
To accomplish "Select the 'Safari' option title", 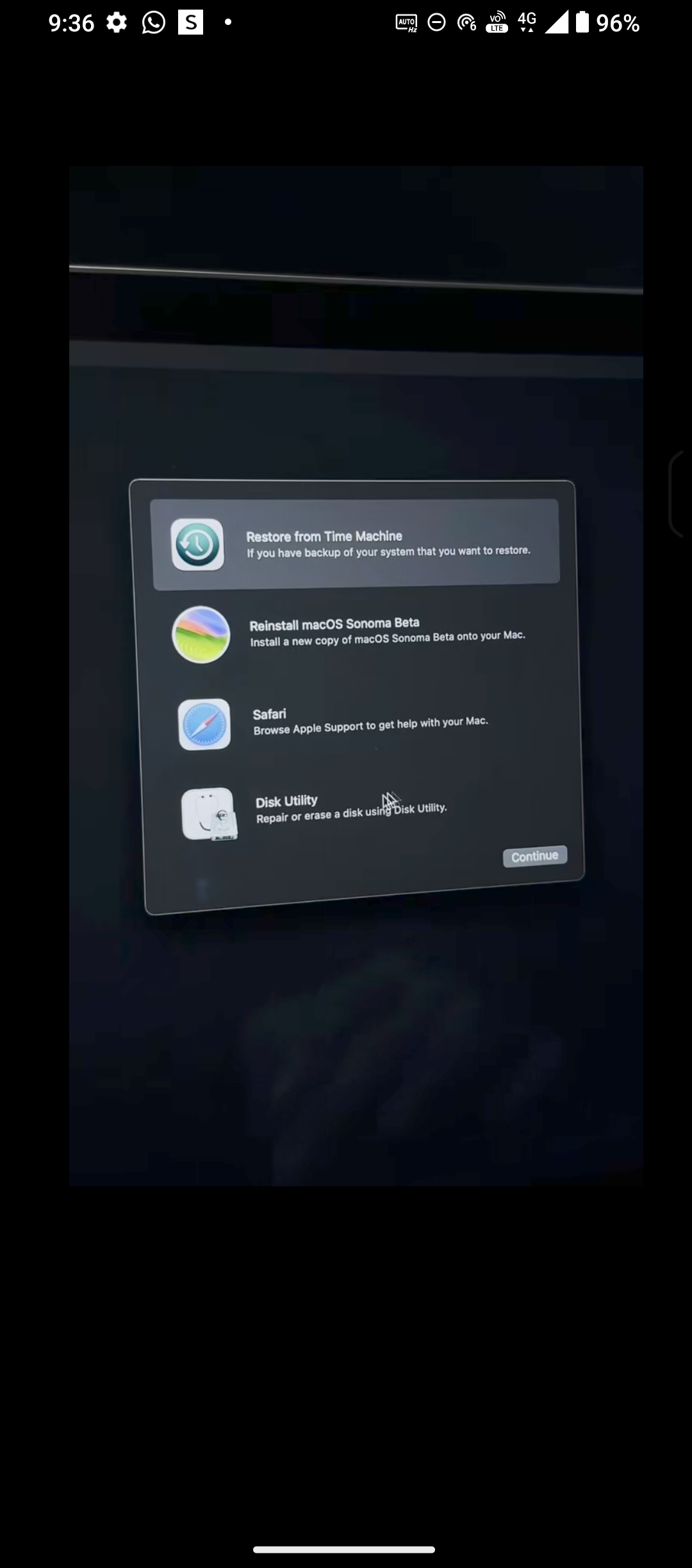I will click(x=269, y=714).
